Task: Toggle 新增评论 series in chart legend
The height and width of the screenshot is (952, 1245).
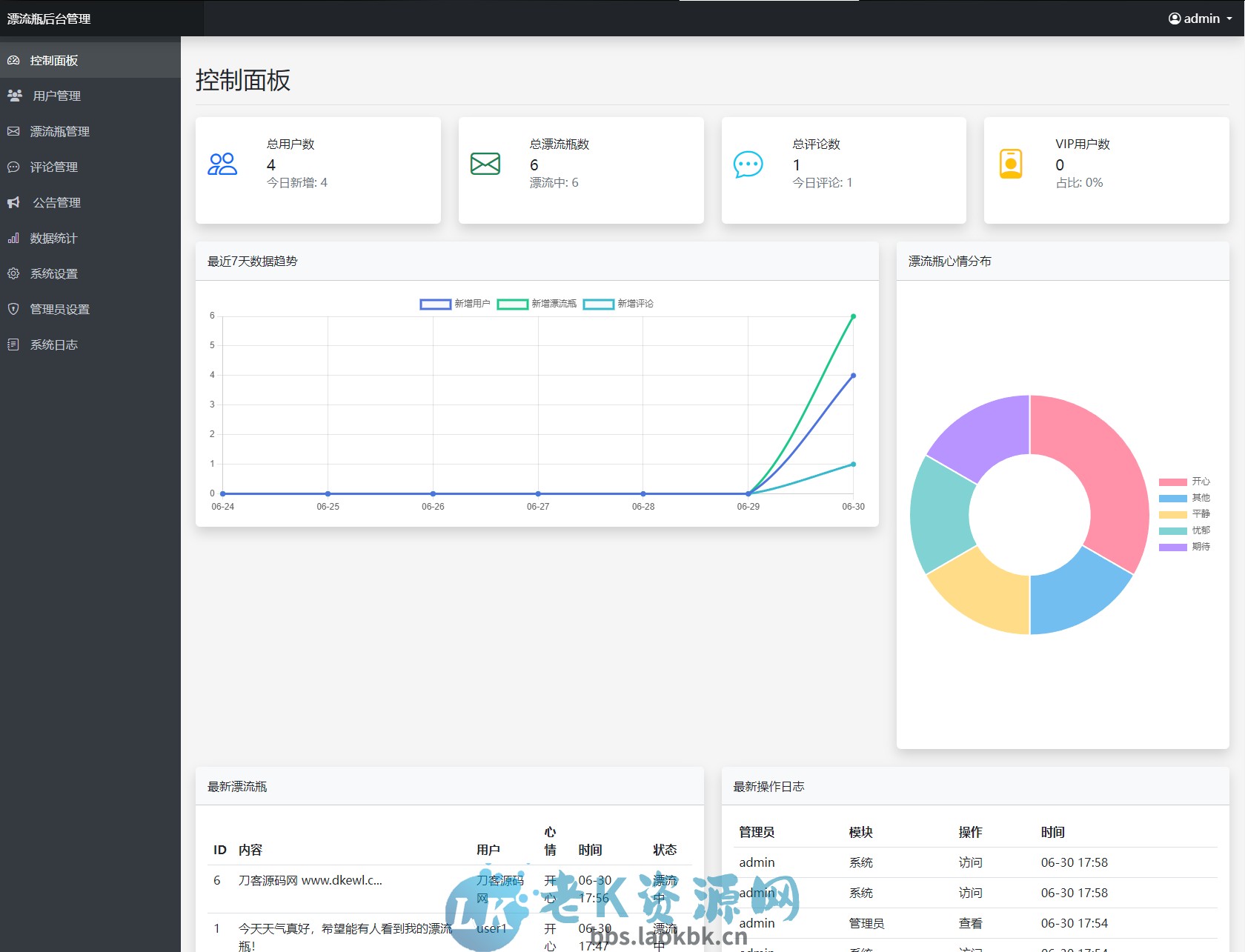Action: [x=618, y=304]
